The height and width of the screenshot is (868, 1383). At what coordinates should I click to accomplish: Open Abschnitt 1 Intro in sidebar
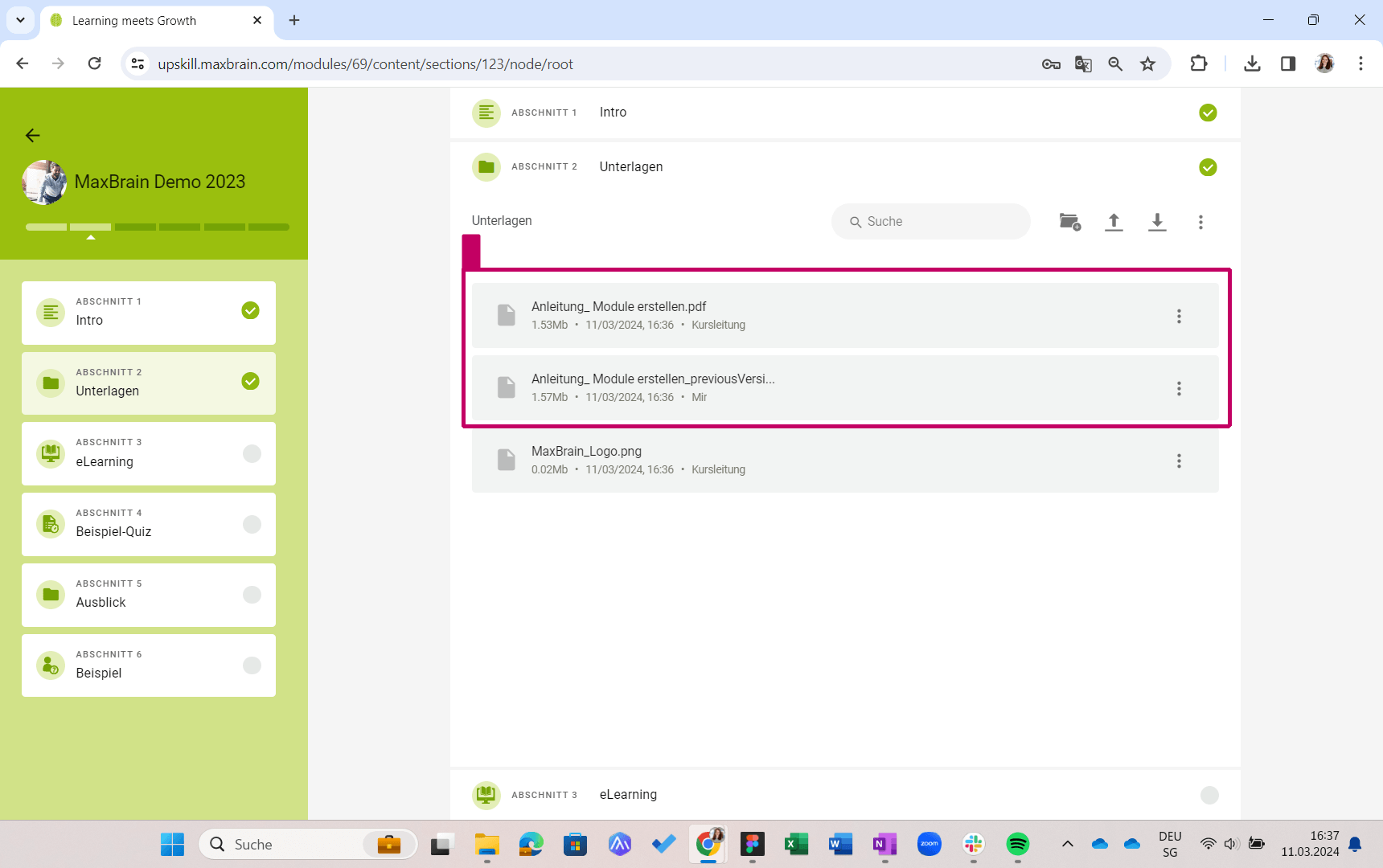coord(149,313)
